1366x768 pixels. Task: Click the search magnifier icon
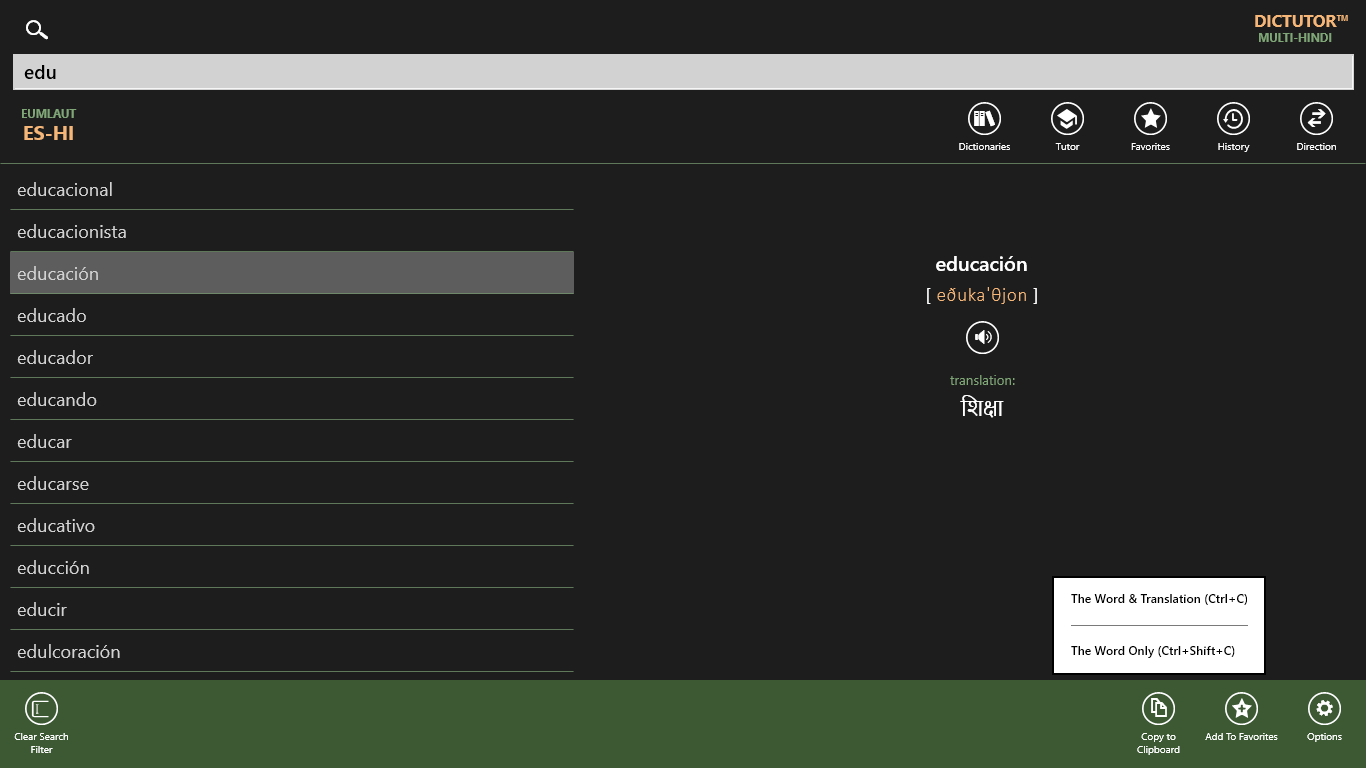click(x=37, y=30)
